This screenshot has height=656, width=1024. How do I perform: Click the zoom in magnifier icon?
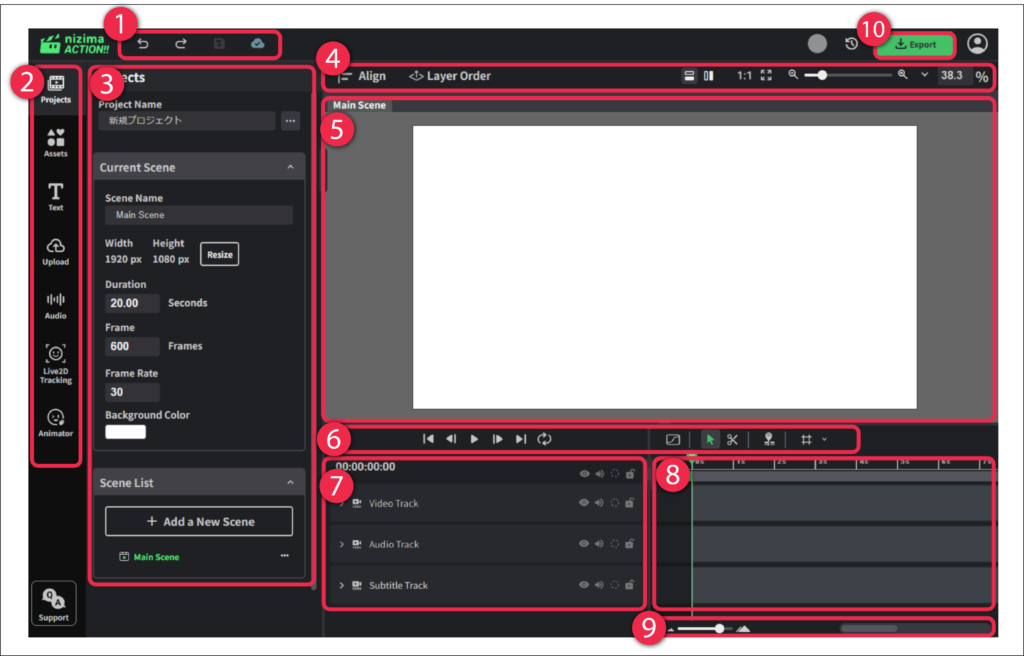[x=903, y=74]
